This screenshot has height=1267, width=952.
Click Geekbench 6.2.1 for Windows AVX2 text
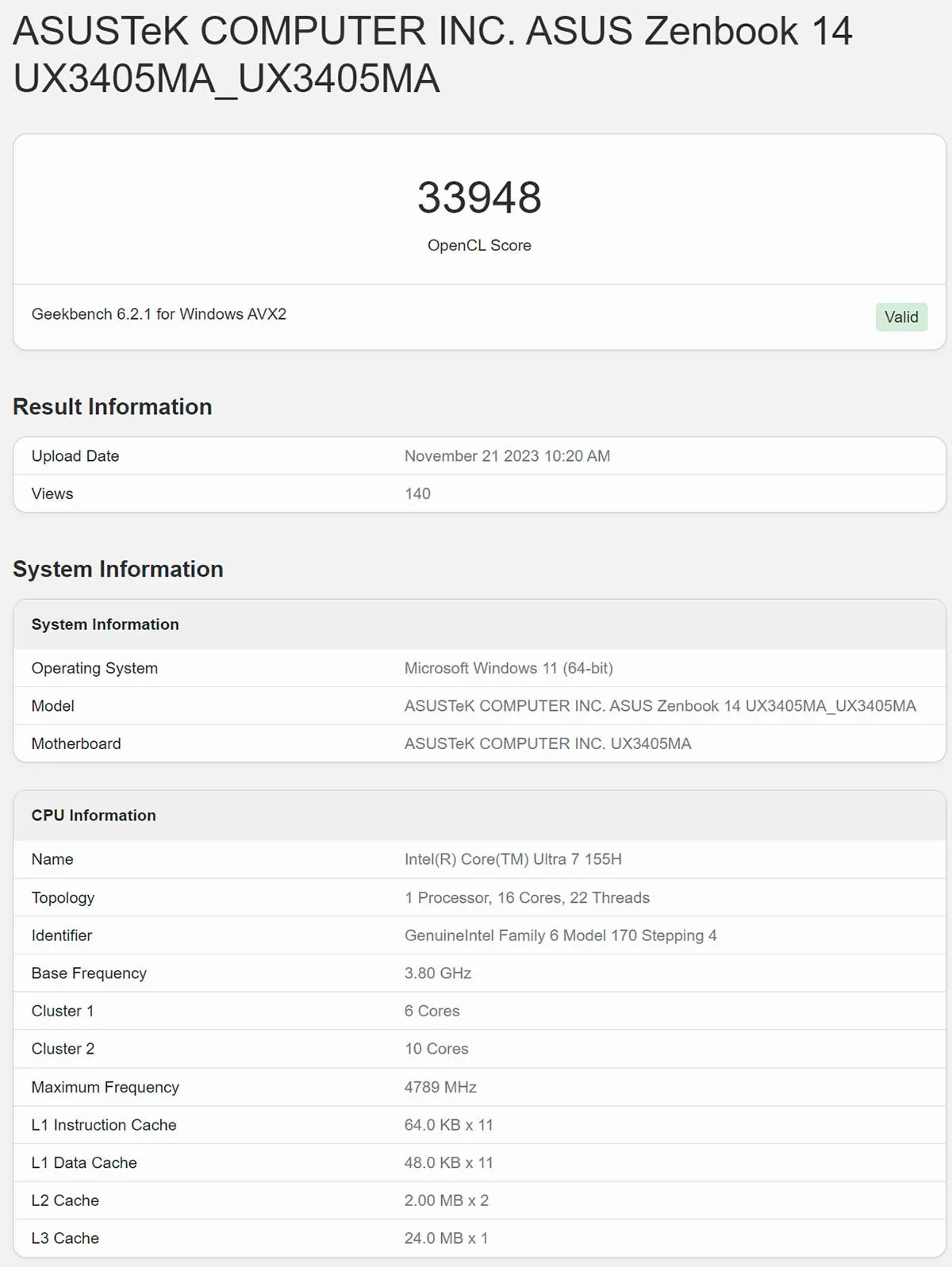click(159, 314)
